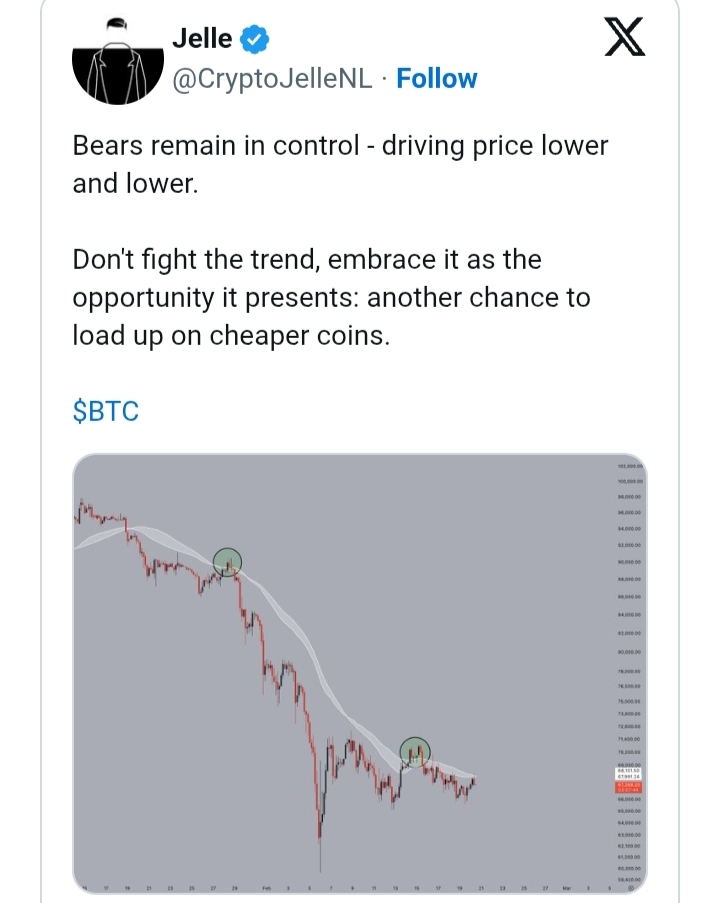This screenshot has width=720, height=903.
Task: Select the Feb label on date axis
Action: click(x=267, y=887)
